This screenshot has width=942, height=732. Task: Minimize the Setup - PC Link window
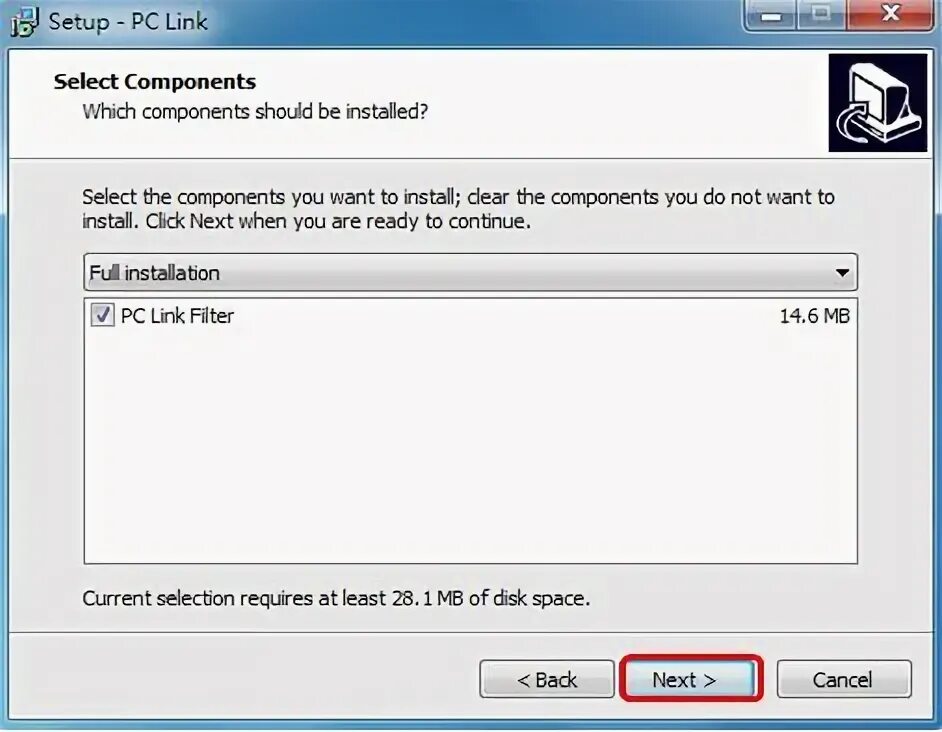pyautogui.click(x=771, y=16)
